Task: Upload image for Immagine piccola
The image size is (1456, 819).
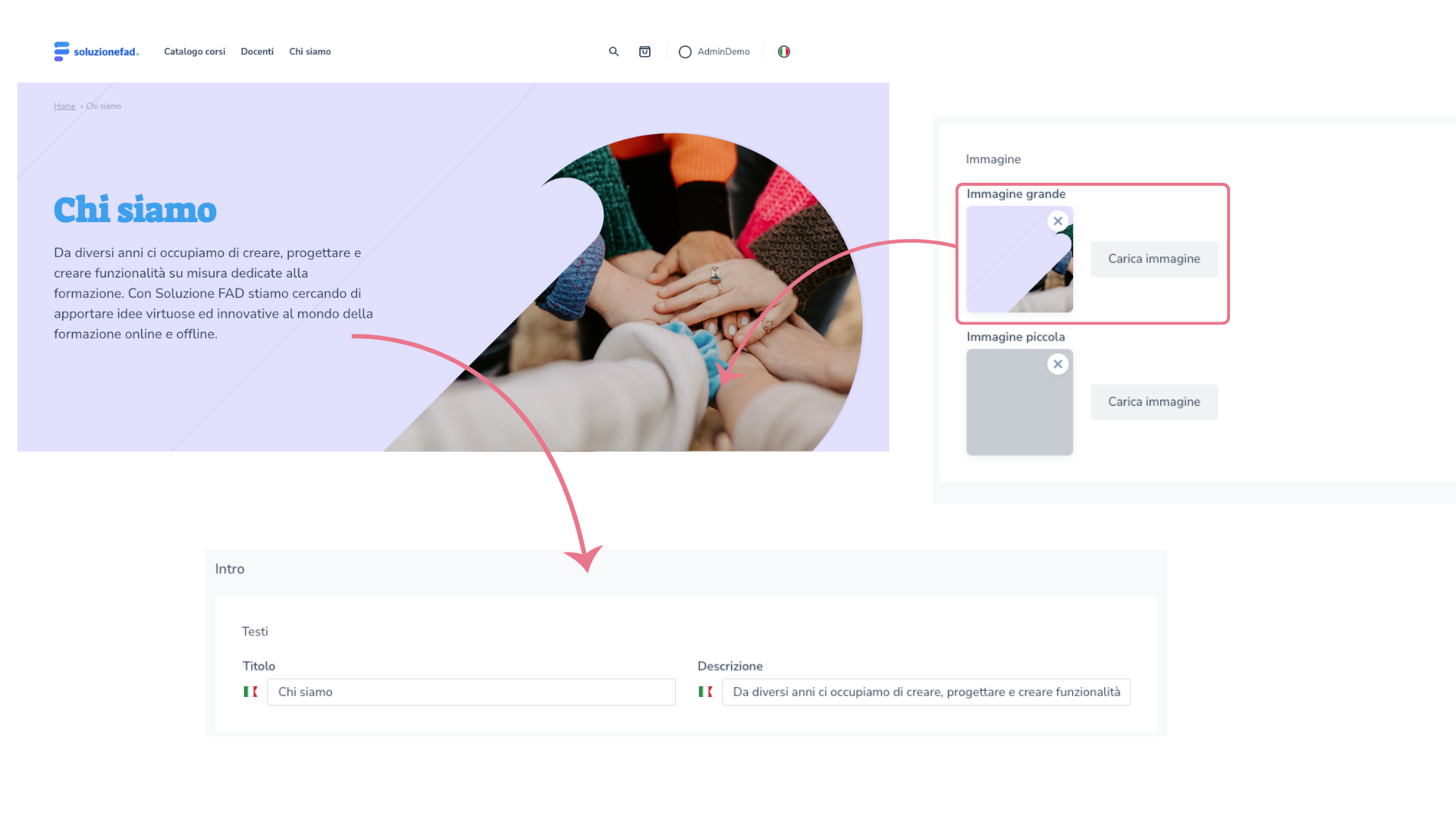Action: point(1153,402)
